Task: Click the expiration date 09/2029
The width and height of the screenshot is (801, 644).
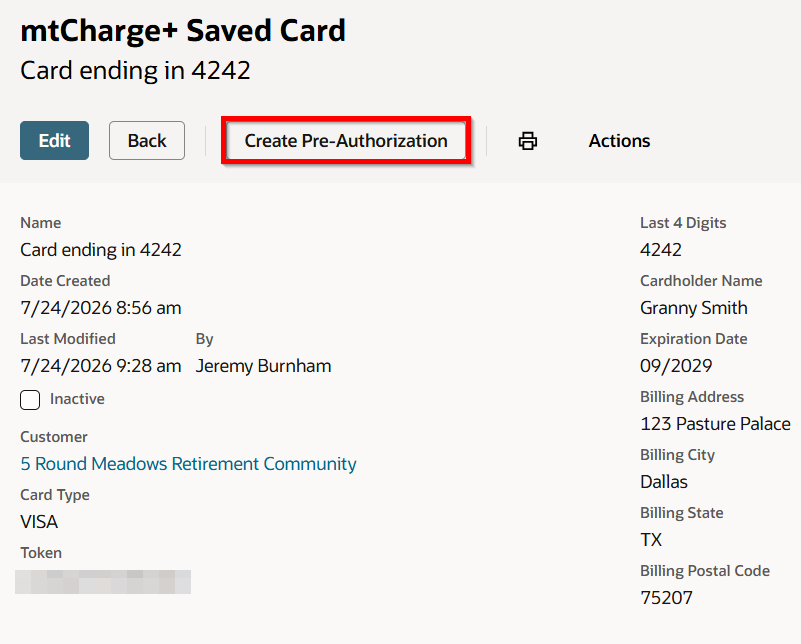Action: [x=676, y=366]
